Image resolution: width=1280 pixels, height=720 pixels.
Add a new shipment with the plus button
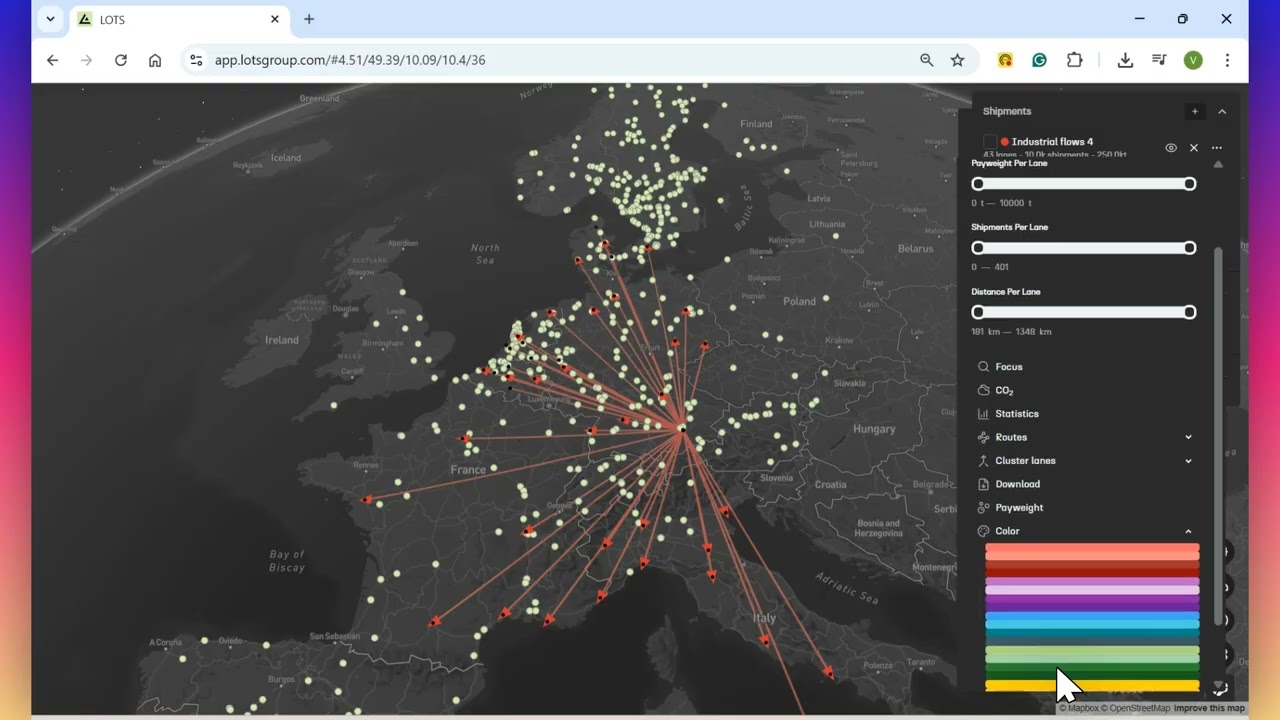pyautogui.click(x=1194, y=112)
